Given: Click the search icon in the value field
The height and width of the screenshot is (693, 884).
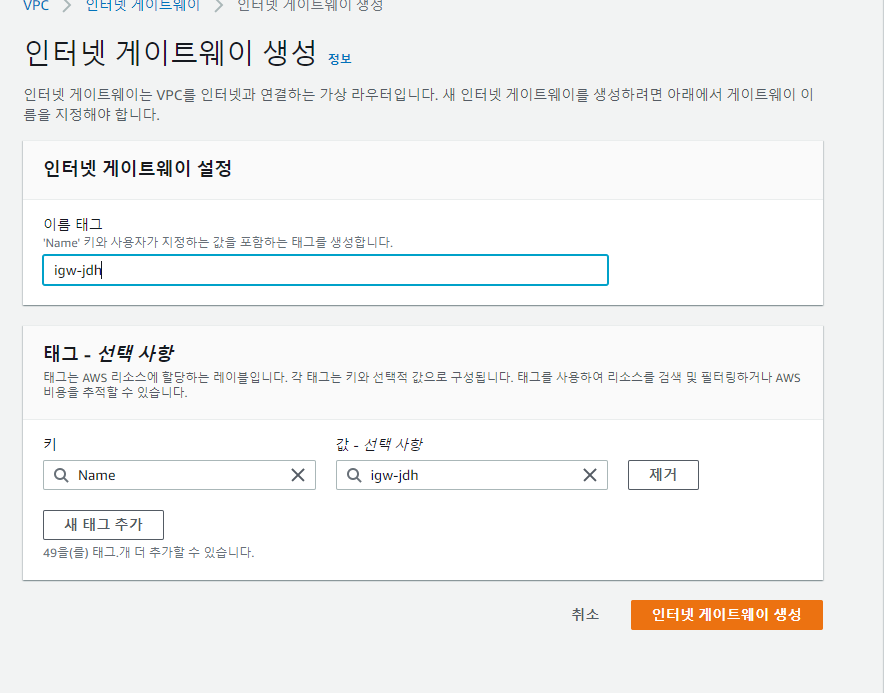Looking at the screenshot, I should click(x=354, y=475).
